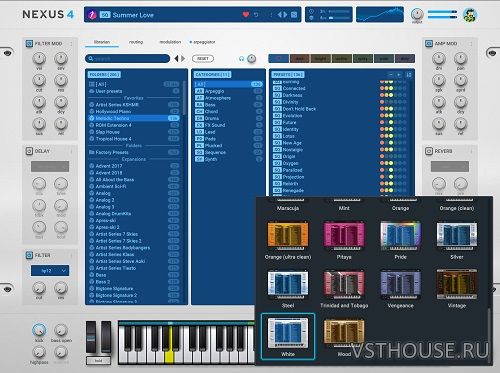500x373 pixels.
Task: Click the hold button below the pitch wheels
Action: pos(98,360)
